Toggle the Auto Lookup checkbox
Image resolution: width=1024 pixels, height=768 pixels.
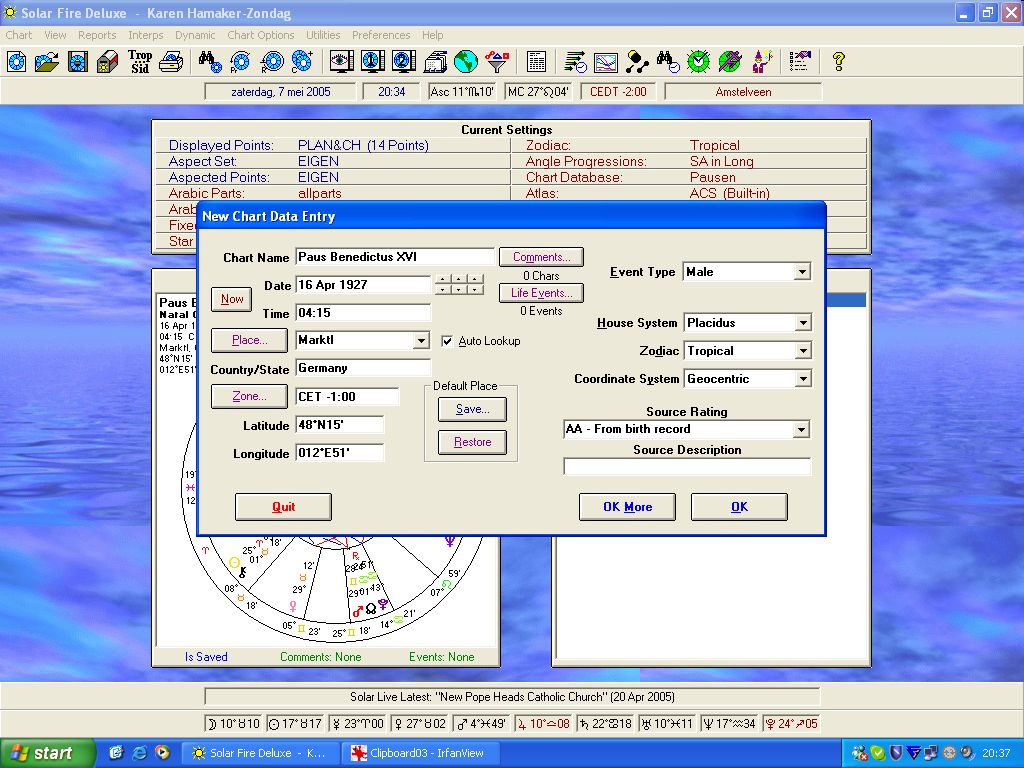tap(447, 341)
